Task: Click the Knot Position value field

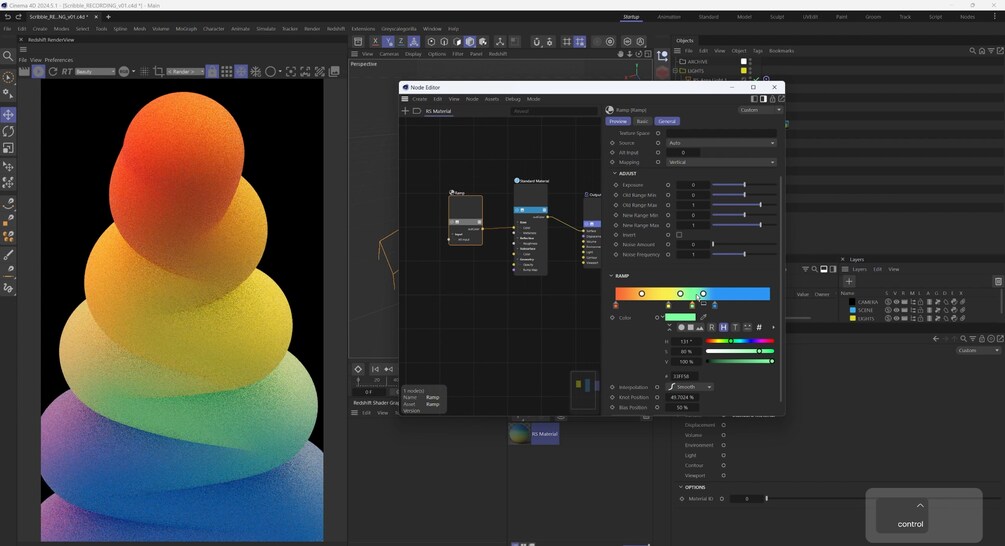Action: (x=683, y=397)
